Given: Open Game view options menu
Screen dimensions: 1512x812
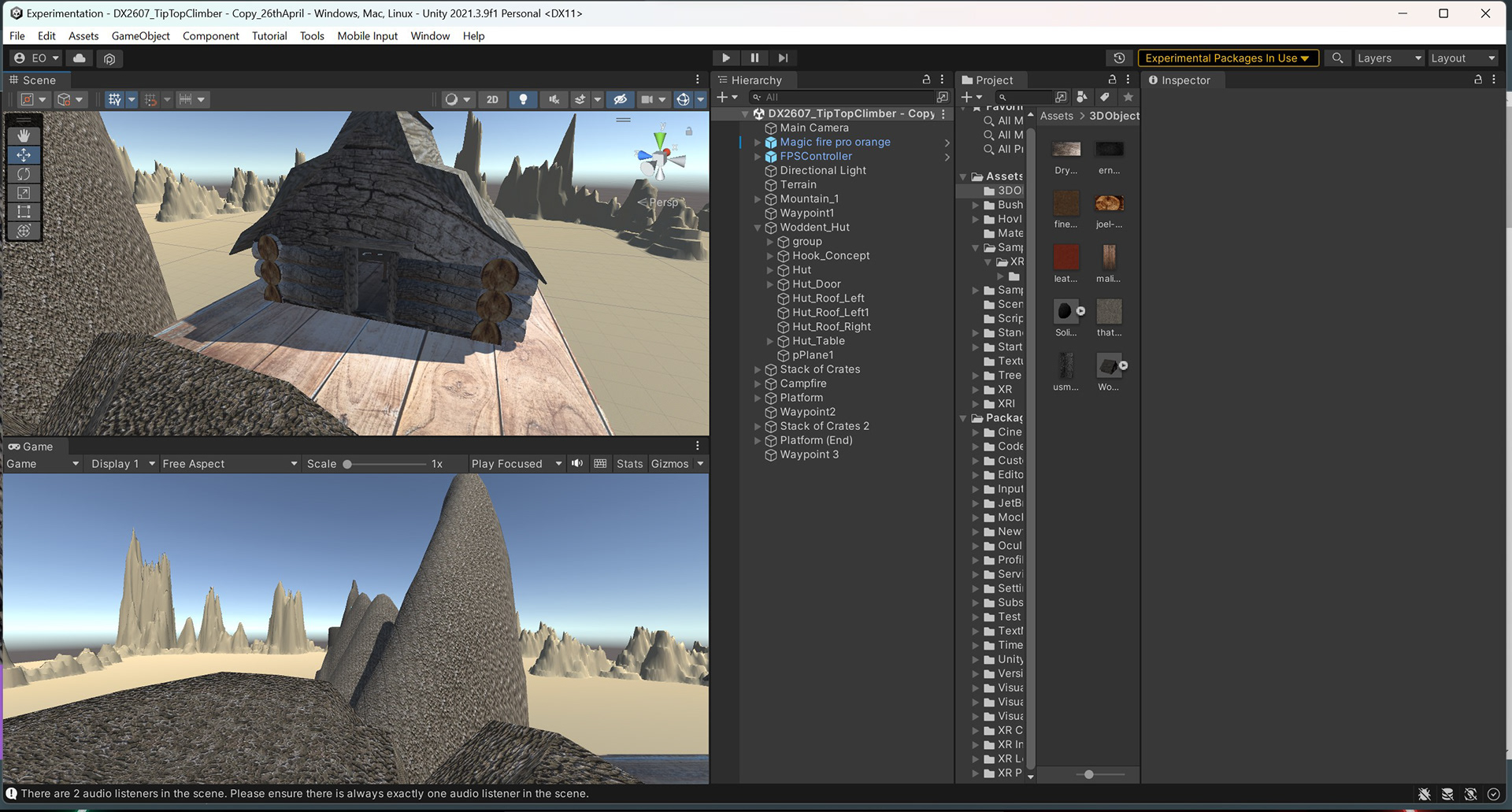Looking at the screenshot, I should coord(698,446).
